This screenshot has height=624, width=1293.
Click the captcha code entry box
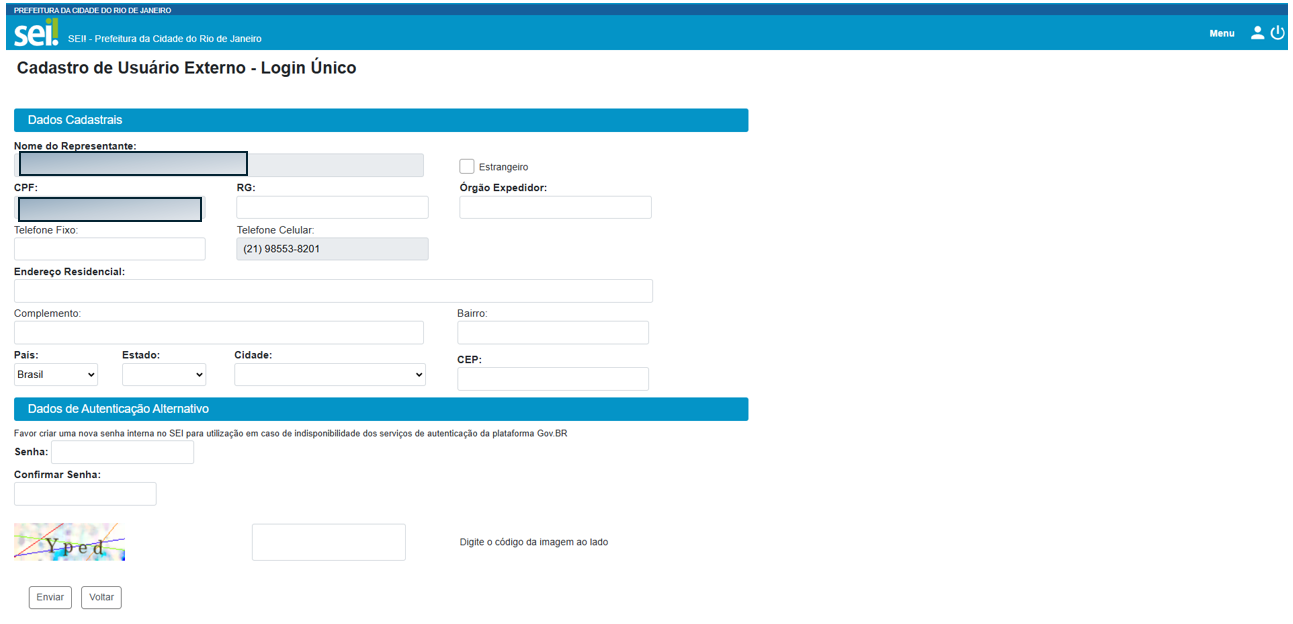(328, 542)
